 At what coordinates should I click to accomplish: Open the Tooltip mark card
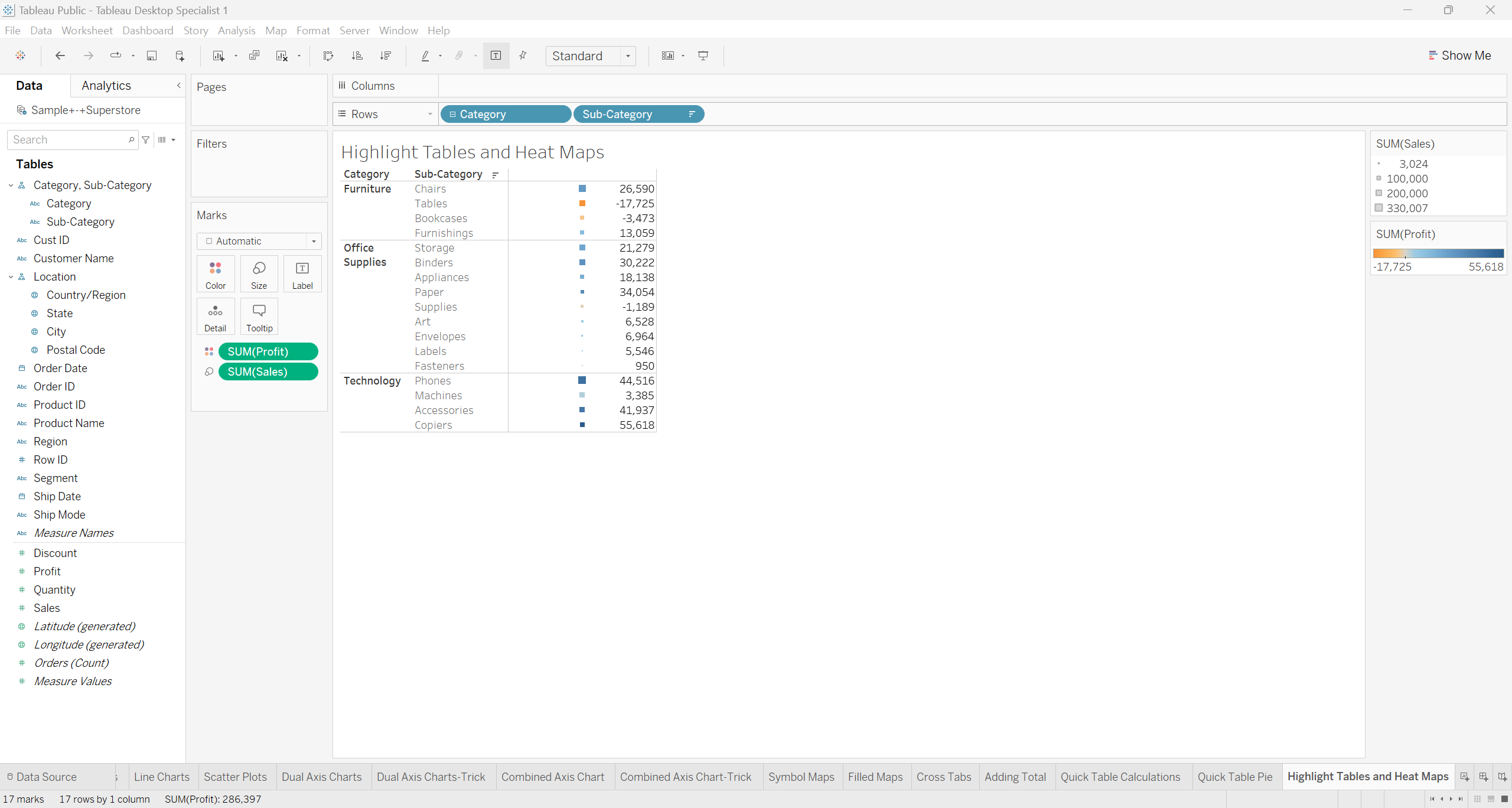(x=259, y=317)
